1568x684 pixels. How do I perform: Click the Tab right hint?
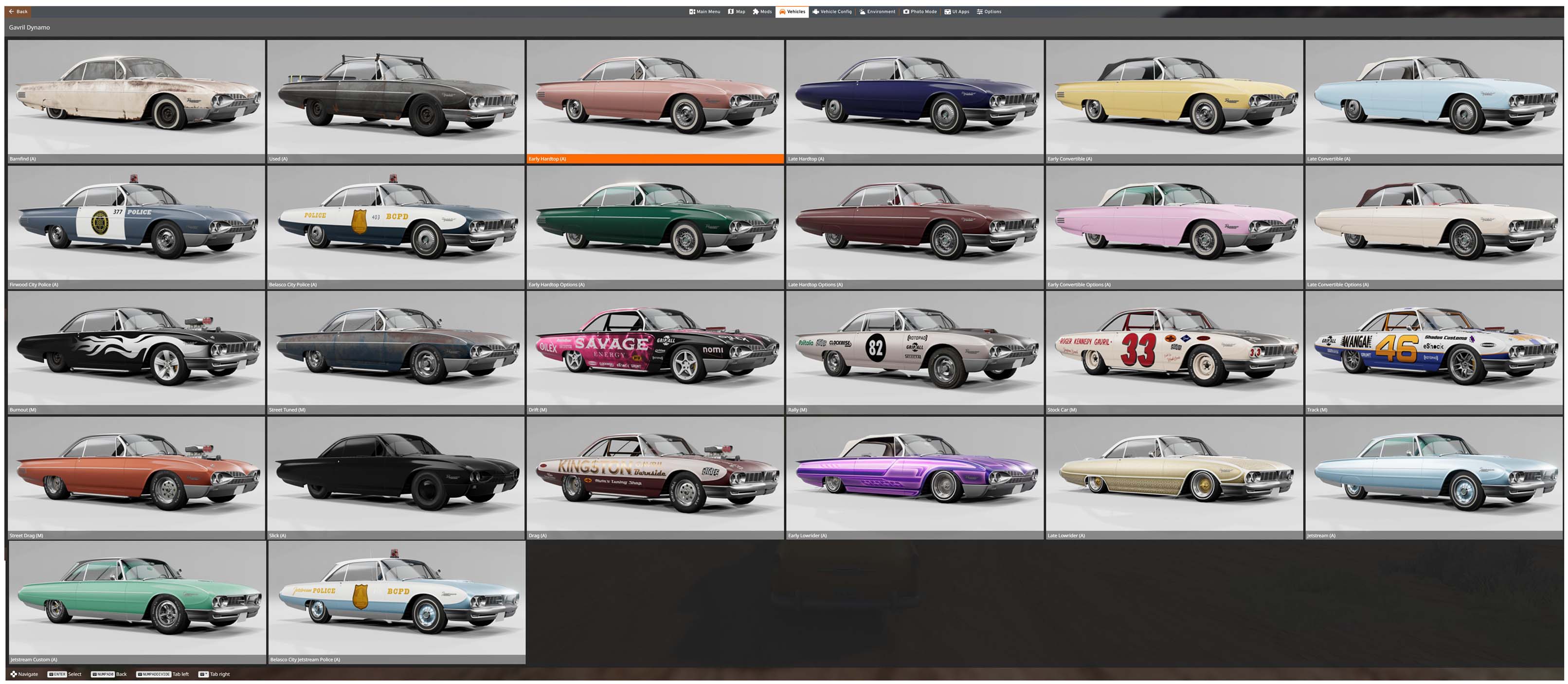pyautogui.click(x=214, y=674)
